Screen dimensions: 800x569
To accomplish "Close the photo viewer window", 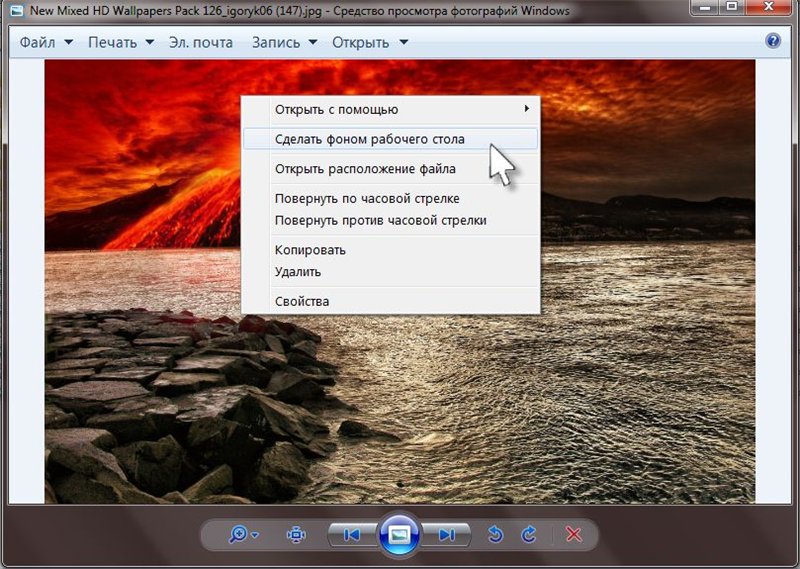I will [x=769, y=7].
